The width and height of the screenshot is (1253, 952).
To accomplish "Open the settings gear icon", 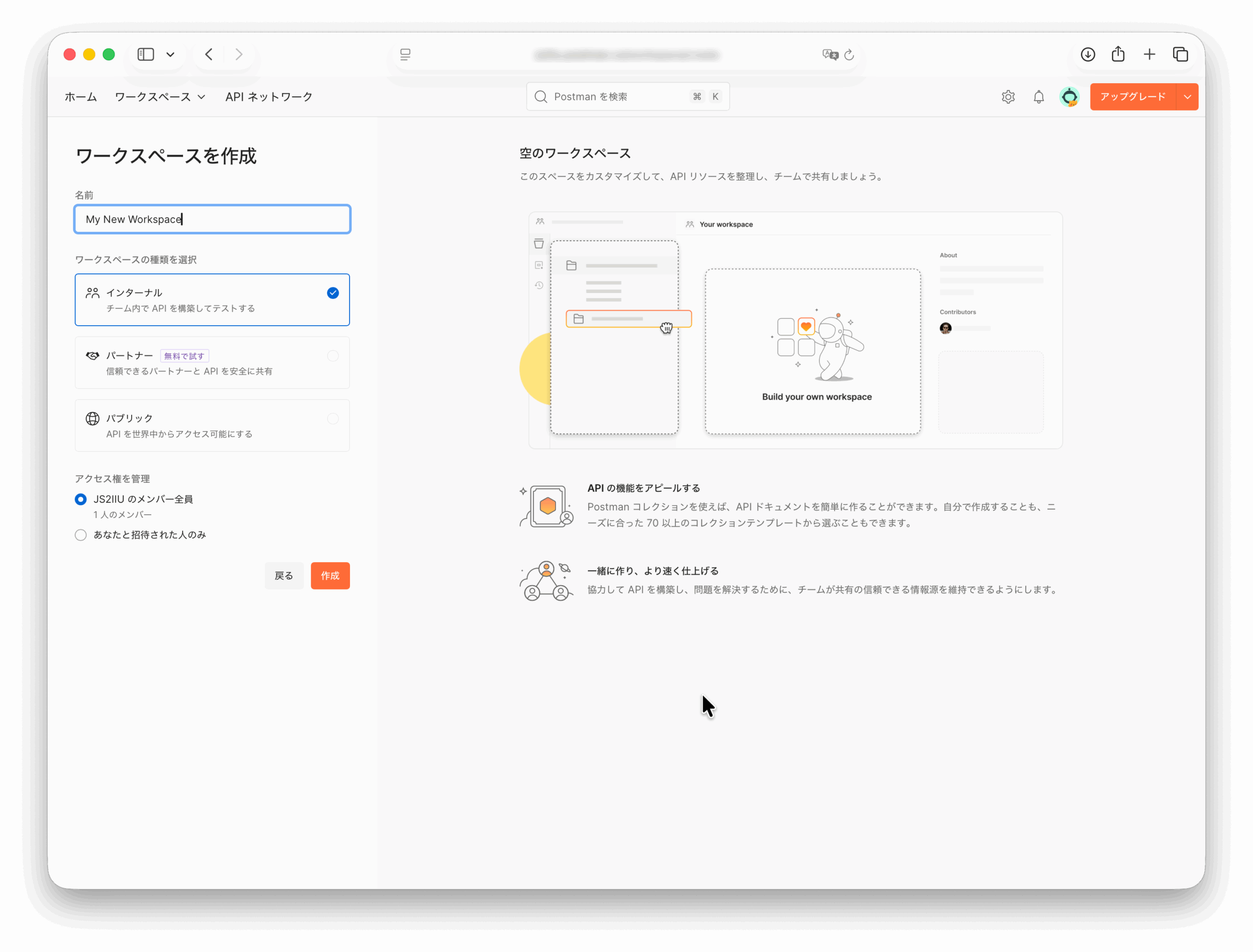I will point(1007,97).
